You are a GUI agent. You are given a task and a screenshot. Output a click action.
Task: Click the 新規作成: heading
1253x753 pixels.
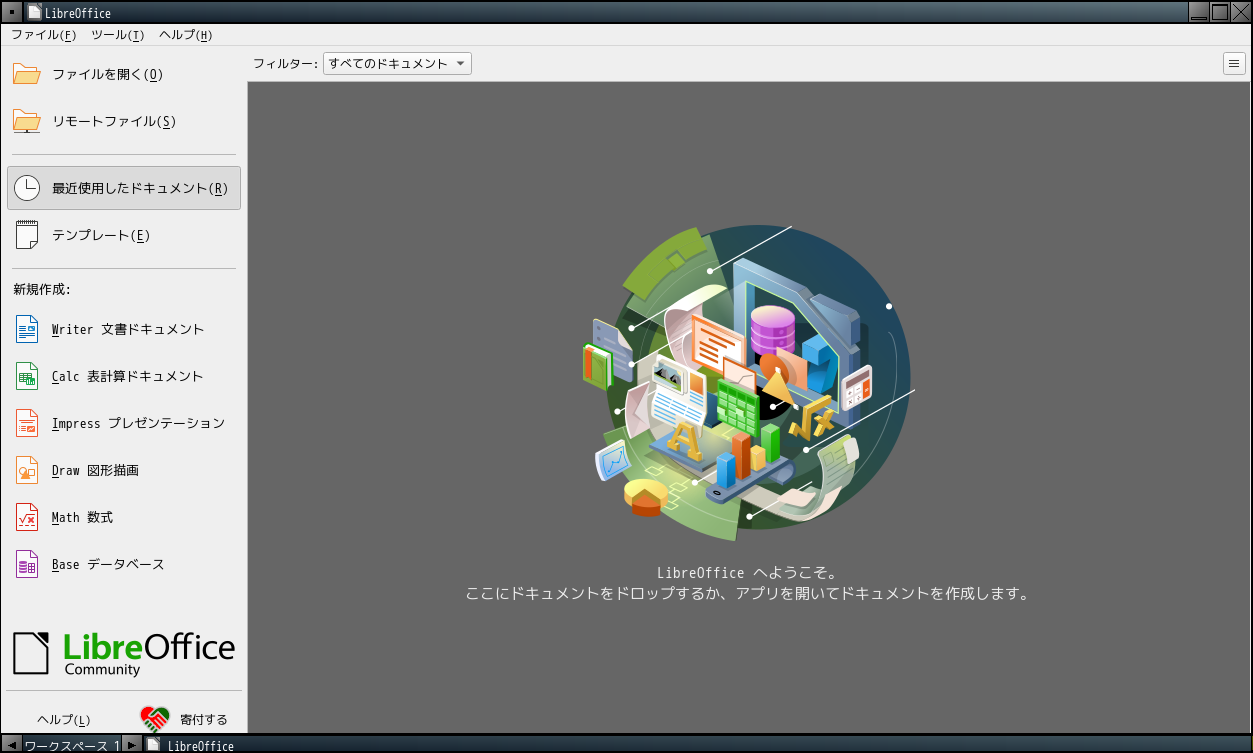point(42,289)
